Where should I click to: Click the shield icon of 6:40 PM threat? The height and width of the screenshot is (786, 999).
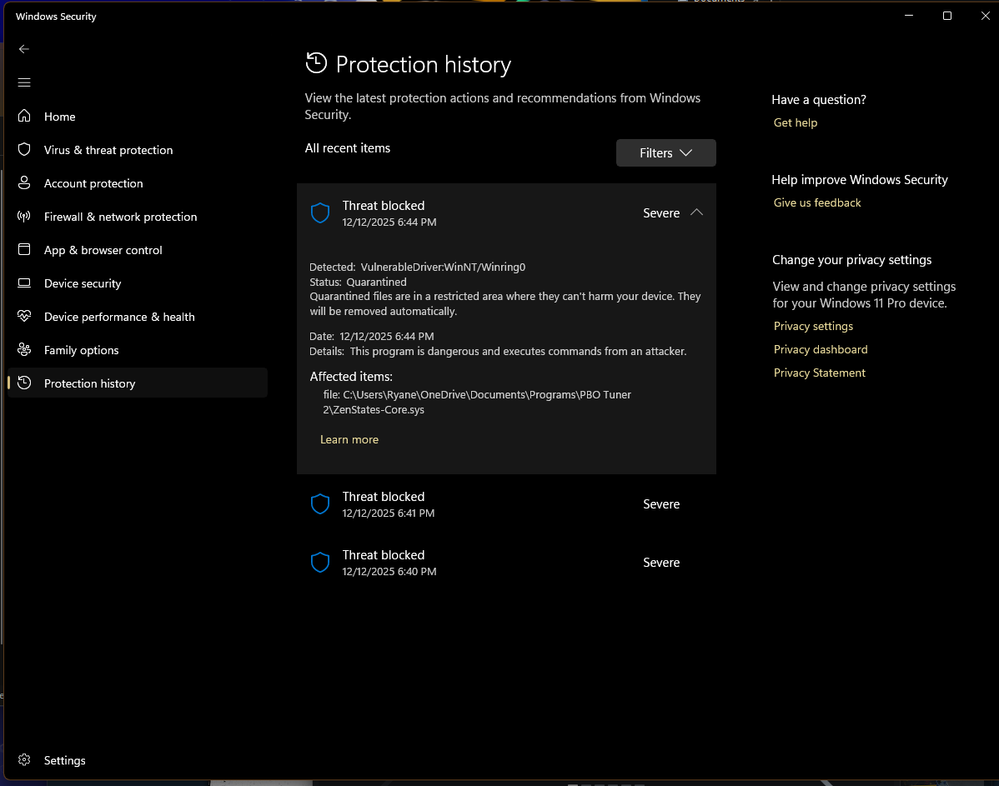320,562
